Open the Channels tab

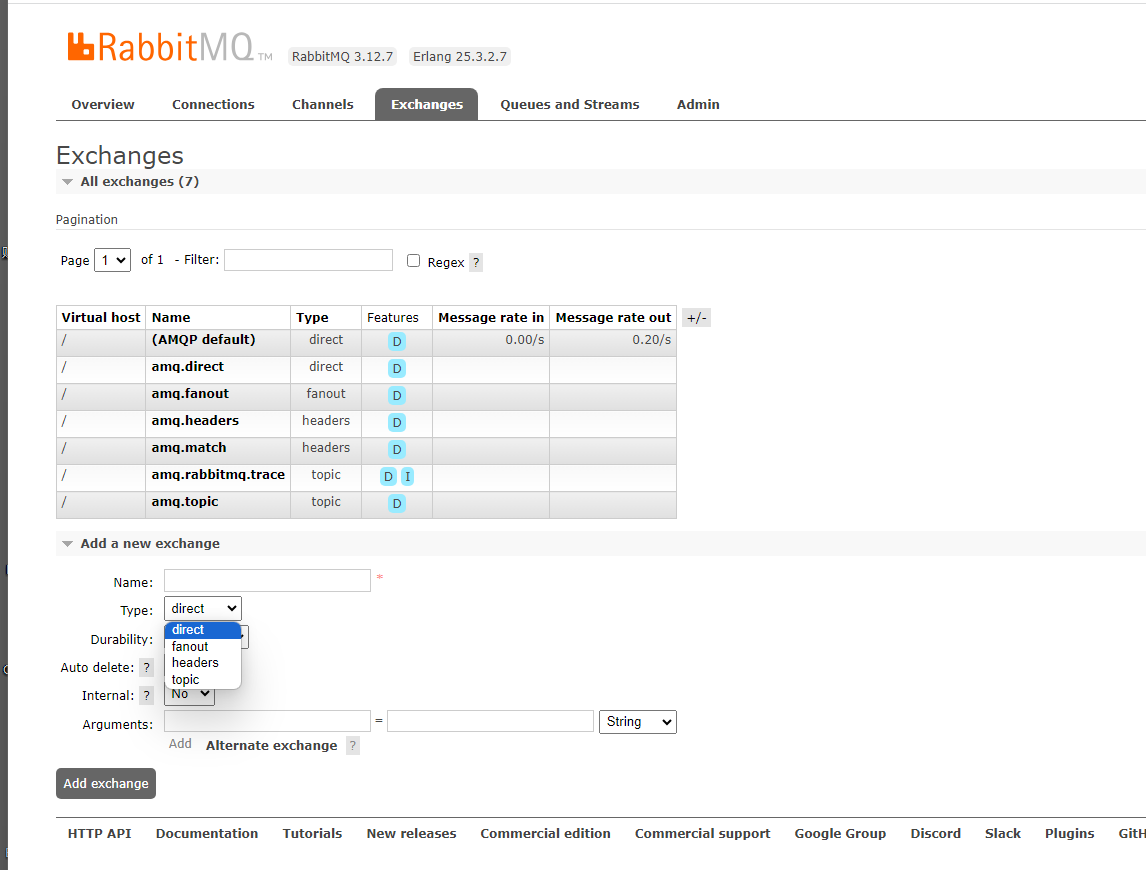(x=323, y=105)
